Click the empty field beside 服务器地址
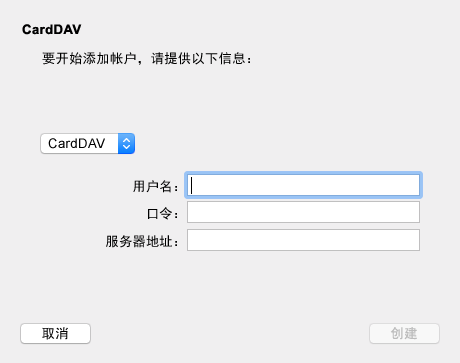This screenshot has height=363, width=460. coord(303,240)
